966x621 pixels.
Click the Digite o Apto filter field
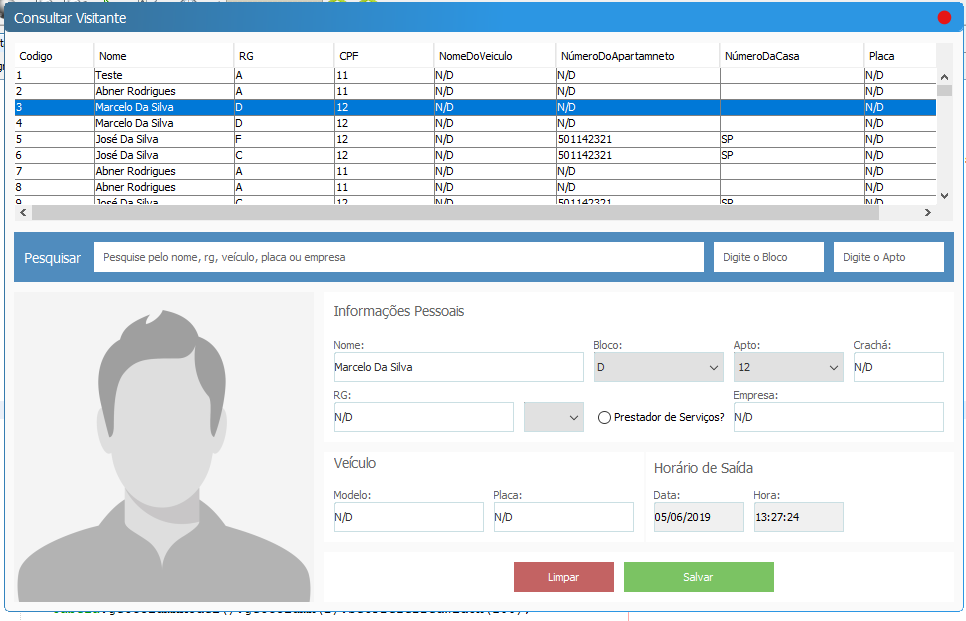click(x=888, y=257)
